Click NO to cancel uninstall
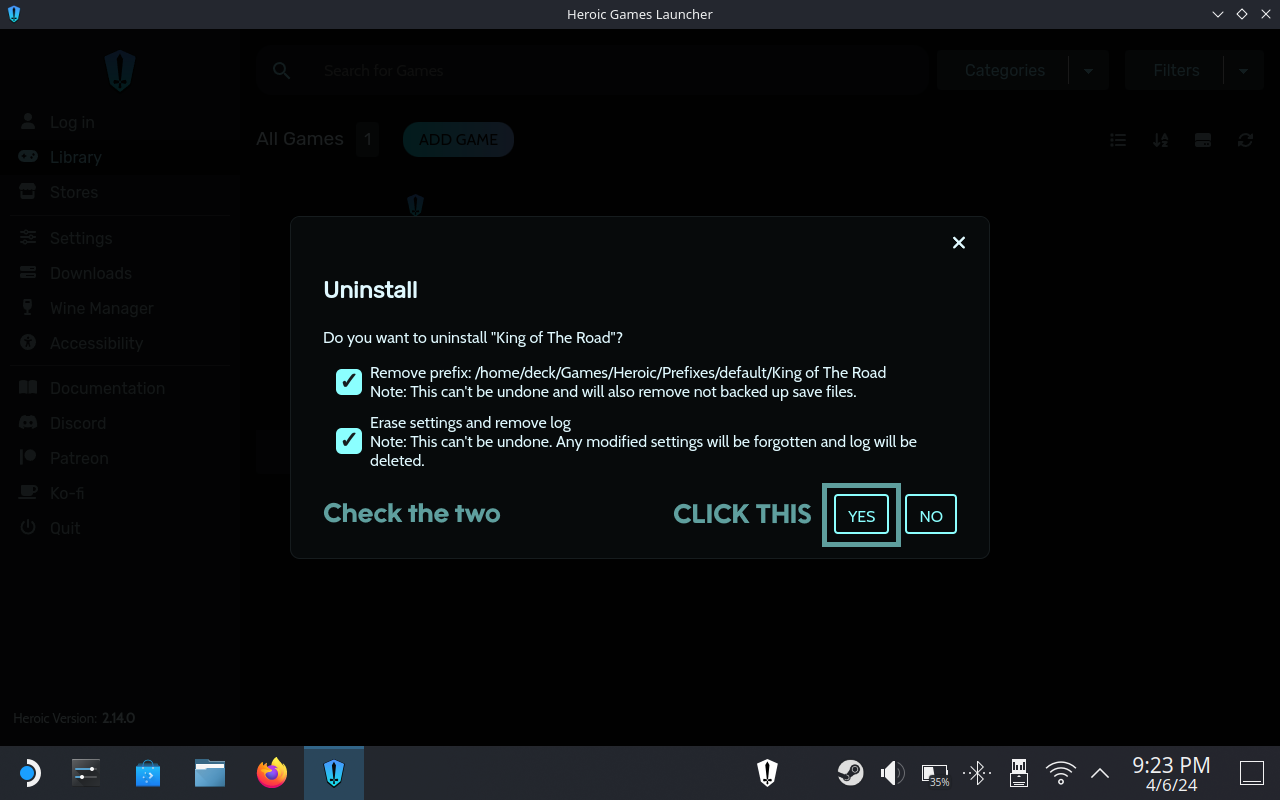1280x800 pixels. tap(931, 515)
